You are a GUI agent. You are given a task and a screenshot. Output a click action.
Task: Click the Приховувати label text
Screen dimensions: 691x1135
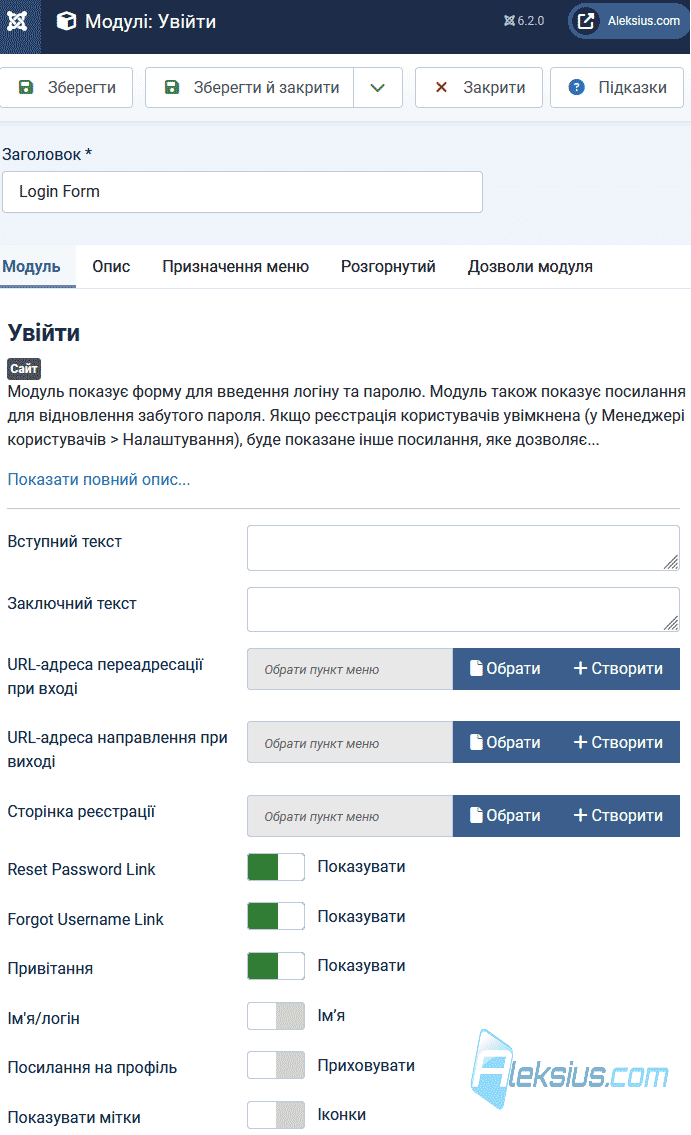[x=366, y=1066]
